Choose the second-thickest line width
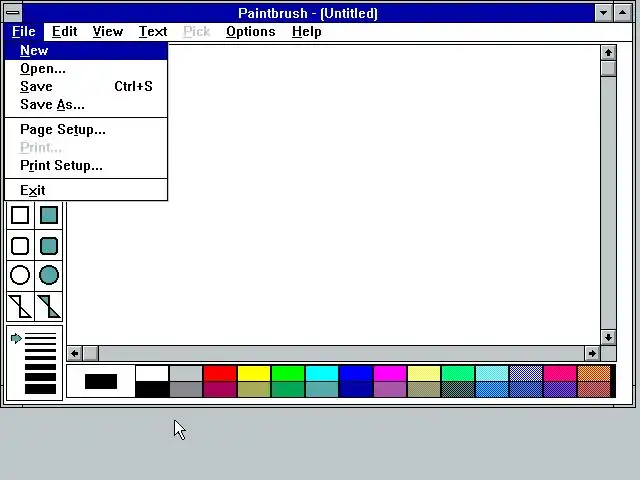 click(40, 377)
